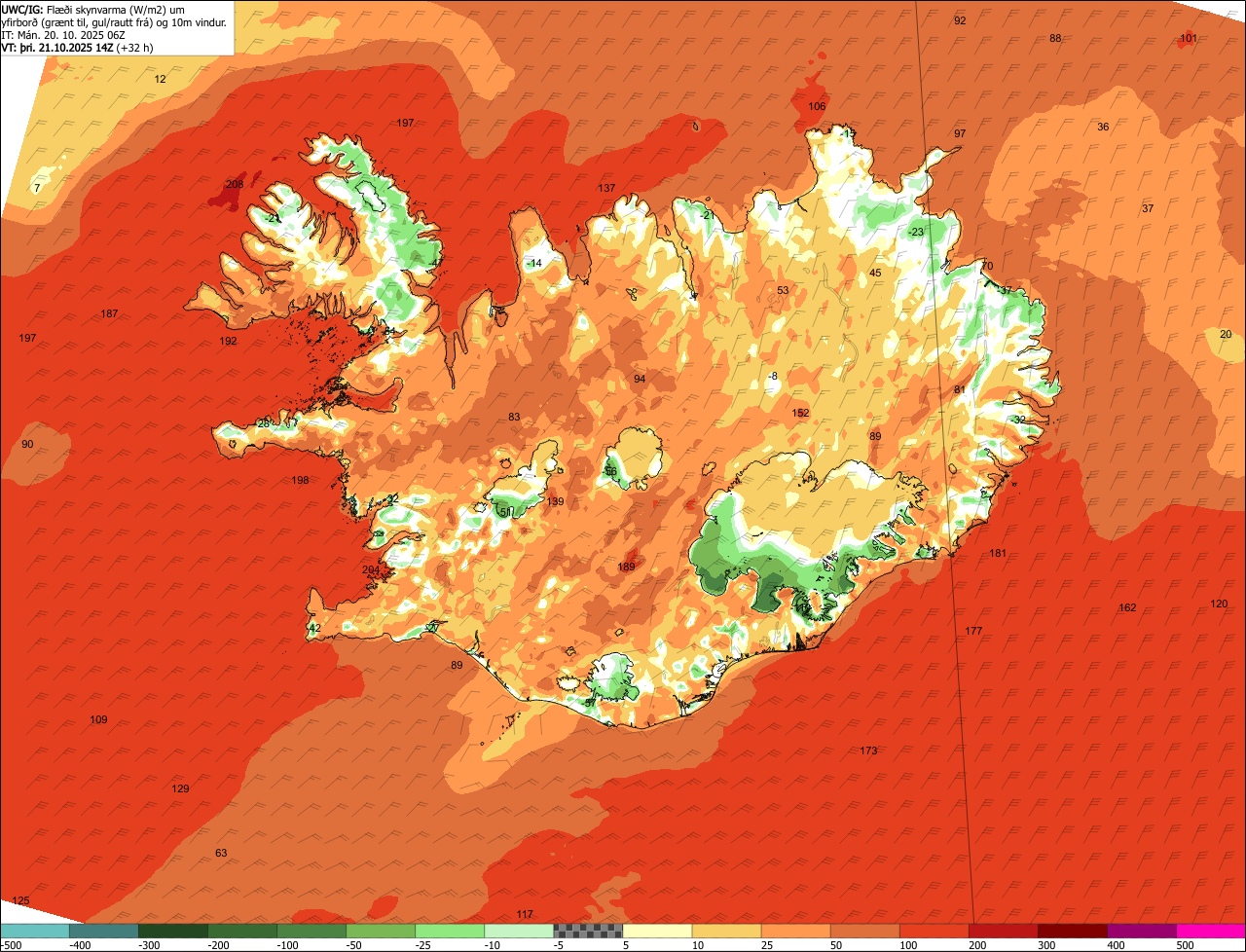Click the ocean value 177
1246x952 pixels.
tap(973, 631)
